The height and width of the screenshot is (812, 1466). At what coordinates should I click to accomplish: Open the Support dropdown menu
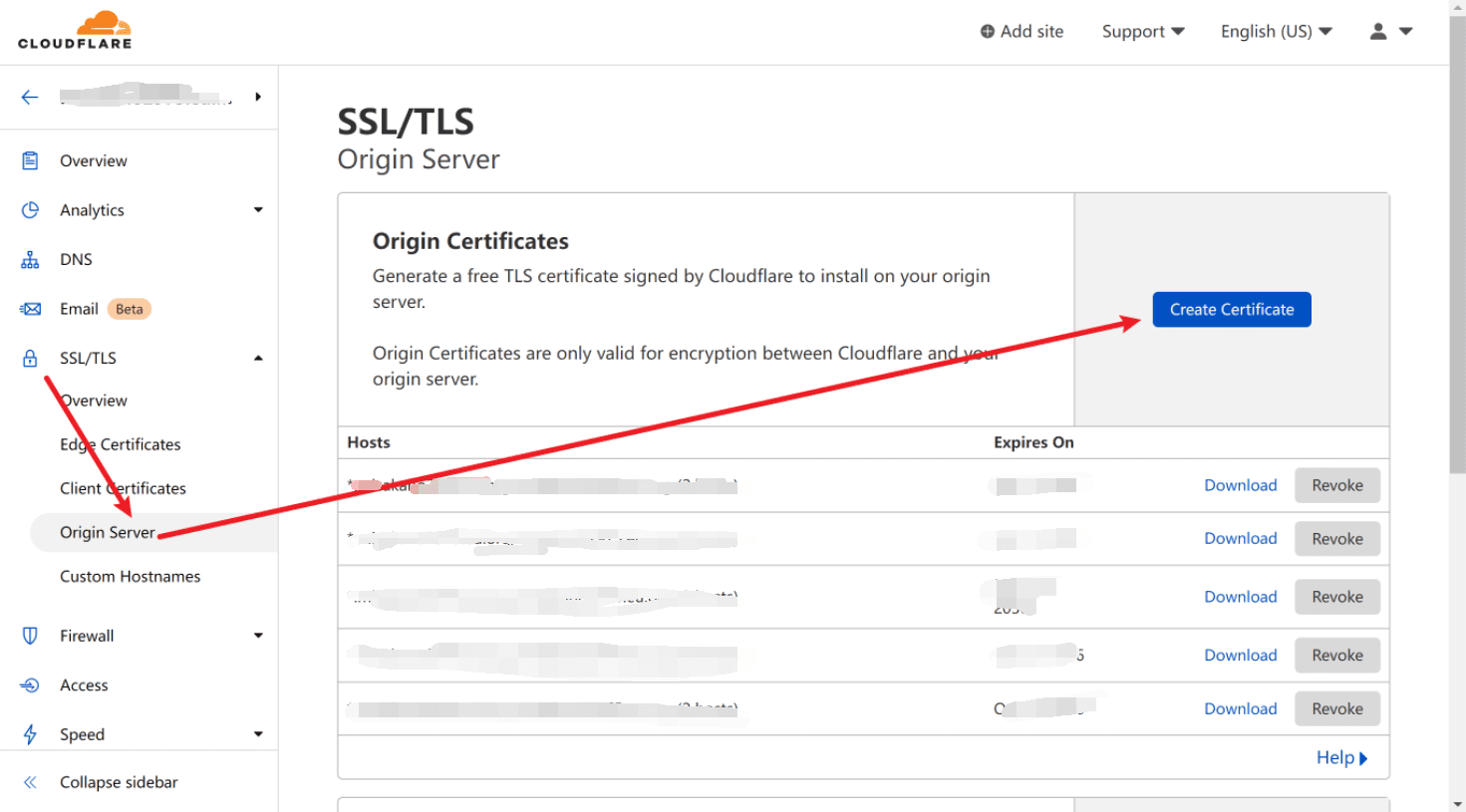(x=1142, y=32)
